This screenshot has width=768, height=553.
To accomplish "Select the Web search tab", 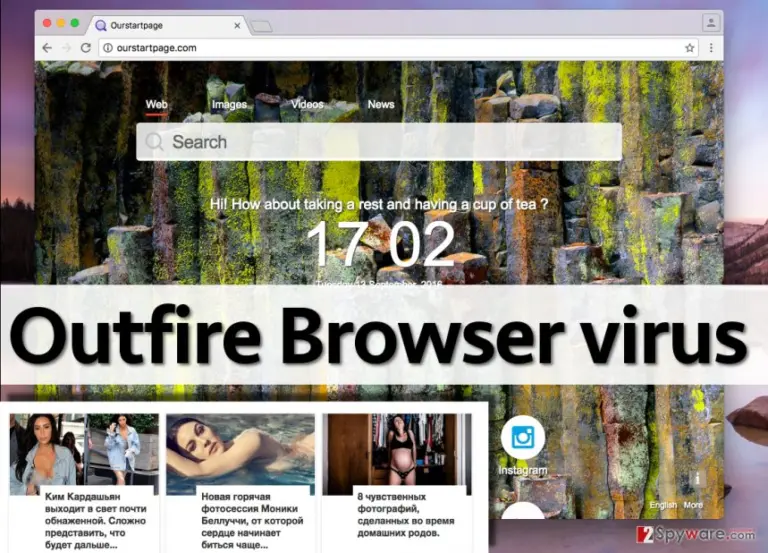I will 156,104.
